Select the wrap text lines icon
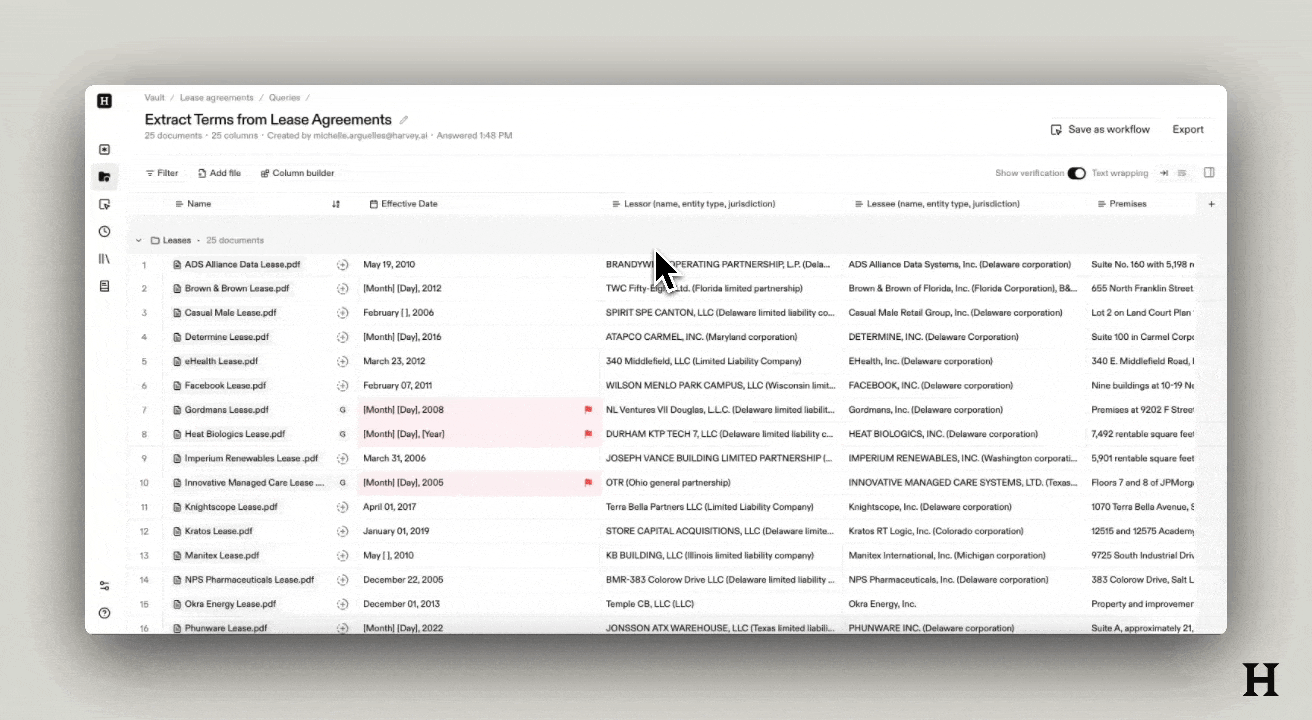Viewport: 1312px width, 720px height. [x=1182, y=173]
